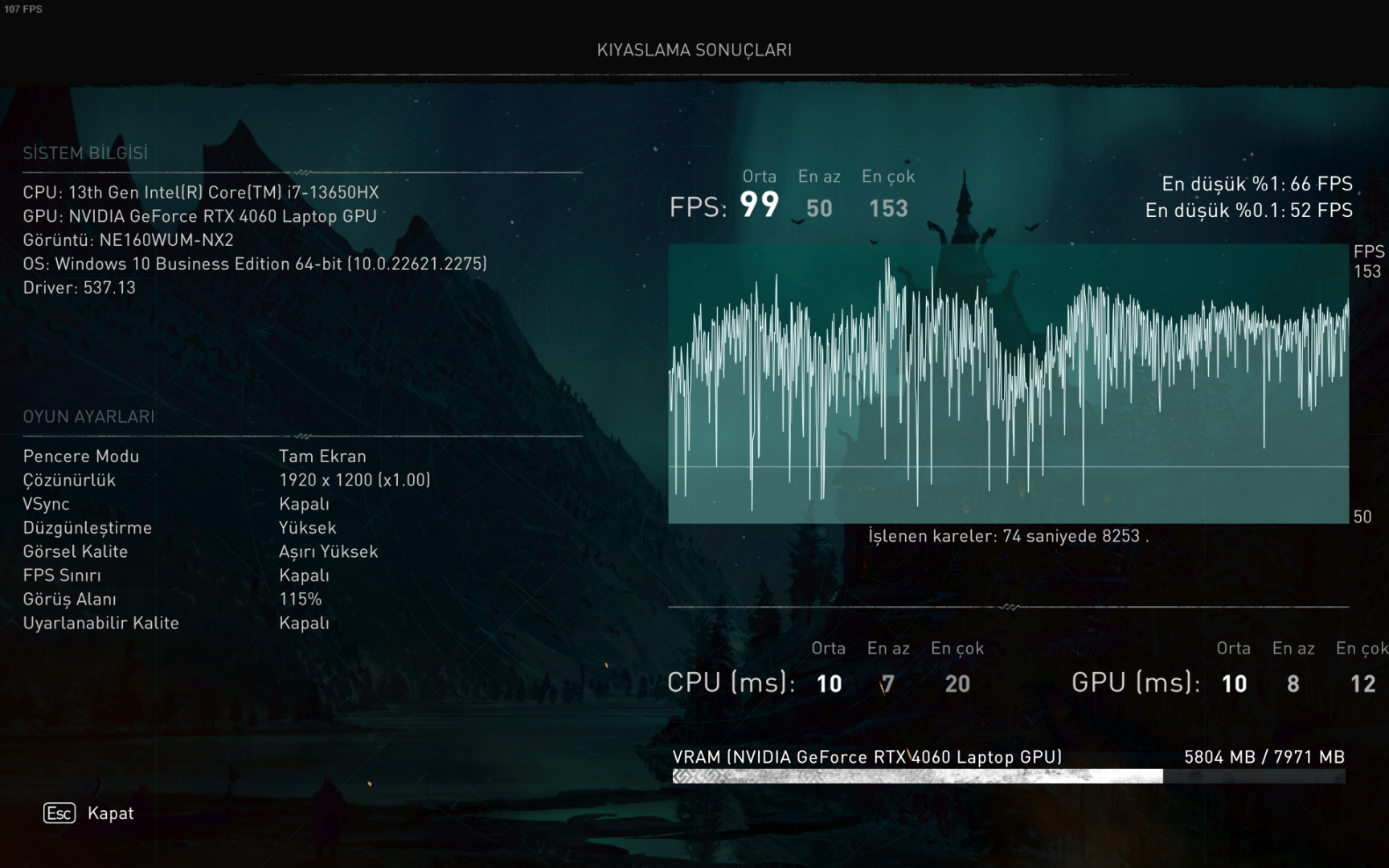Viewport: 1389px width, 868px height.
Task: Click the 115% field of view value
Action: (x=301, y=600)
